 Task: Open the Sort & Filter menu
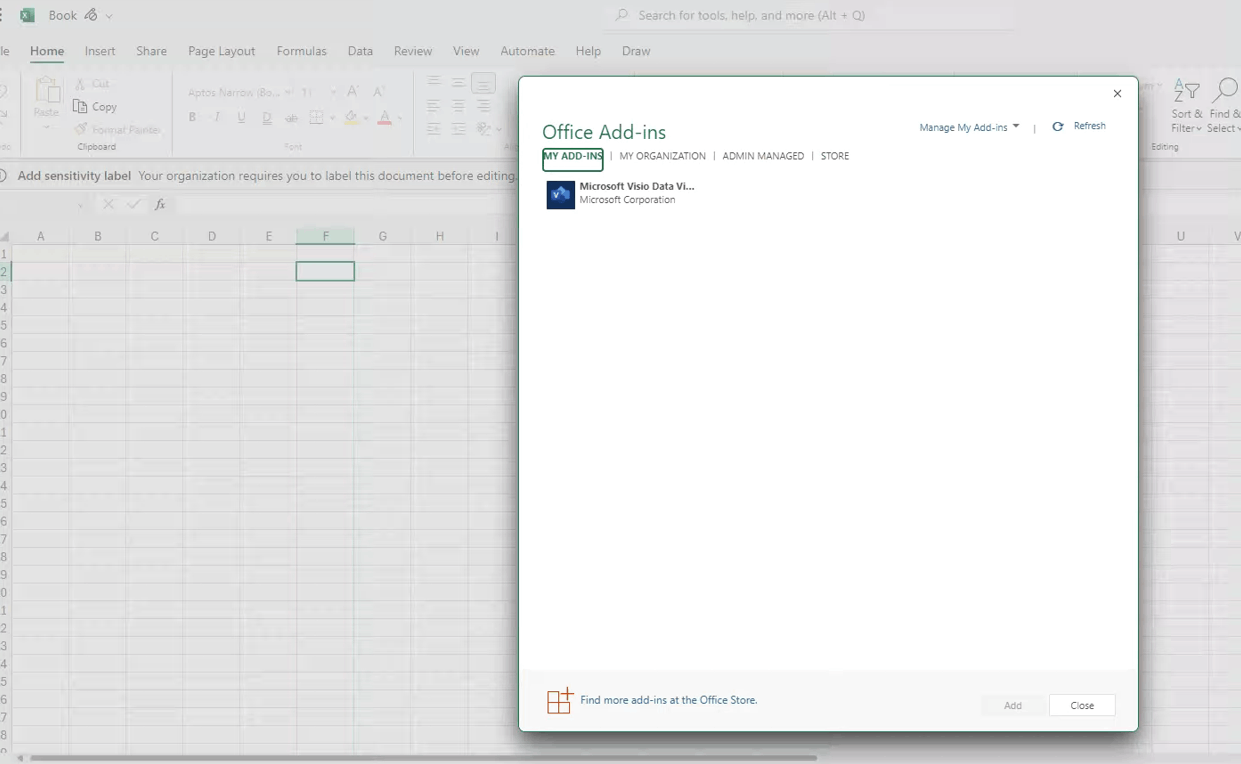pos(1186,110)
